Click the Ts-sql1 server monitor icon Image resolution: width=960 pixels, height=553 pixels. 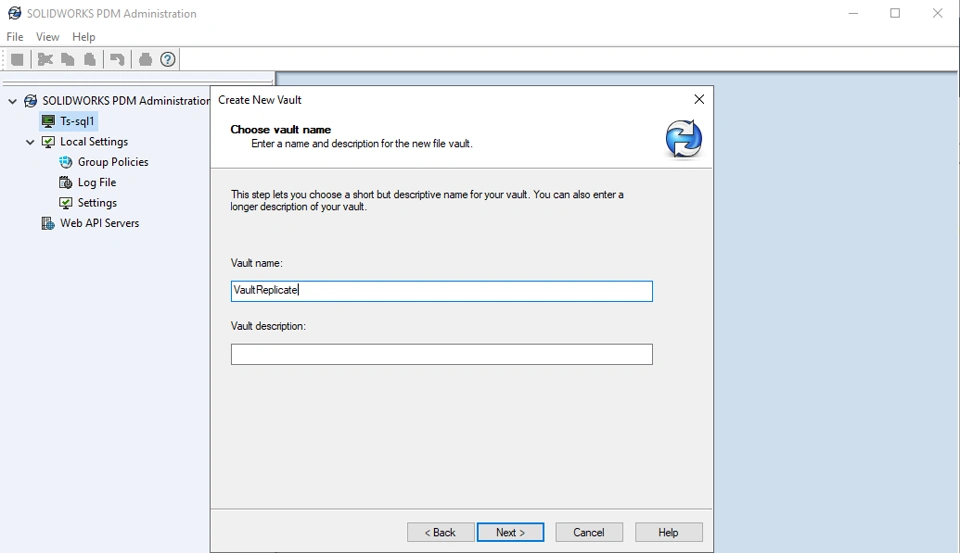[48, 121]
